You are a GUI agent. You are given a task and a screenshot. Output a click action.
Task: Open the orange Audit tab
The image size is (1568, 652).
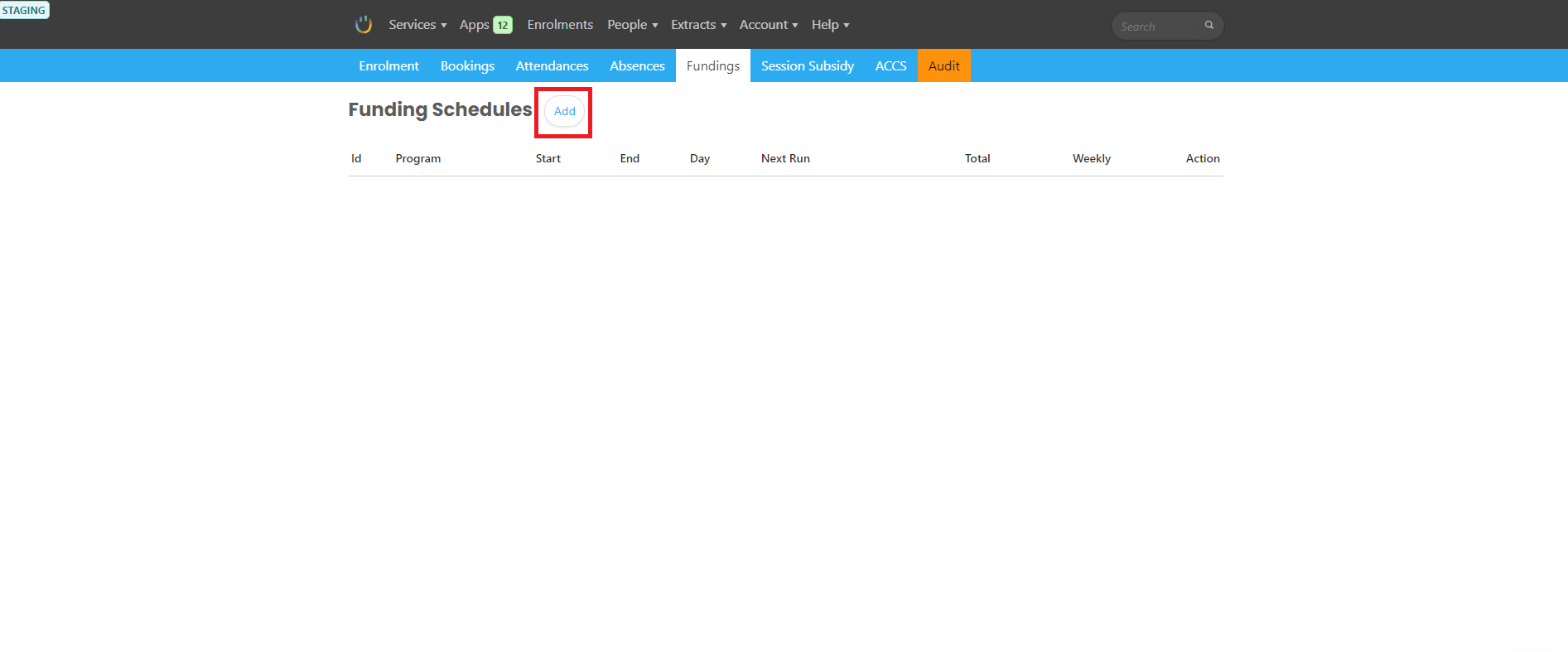click(x=944, y=65)
